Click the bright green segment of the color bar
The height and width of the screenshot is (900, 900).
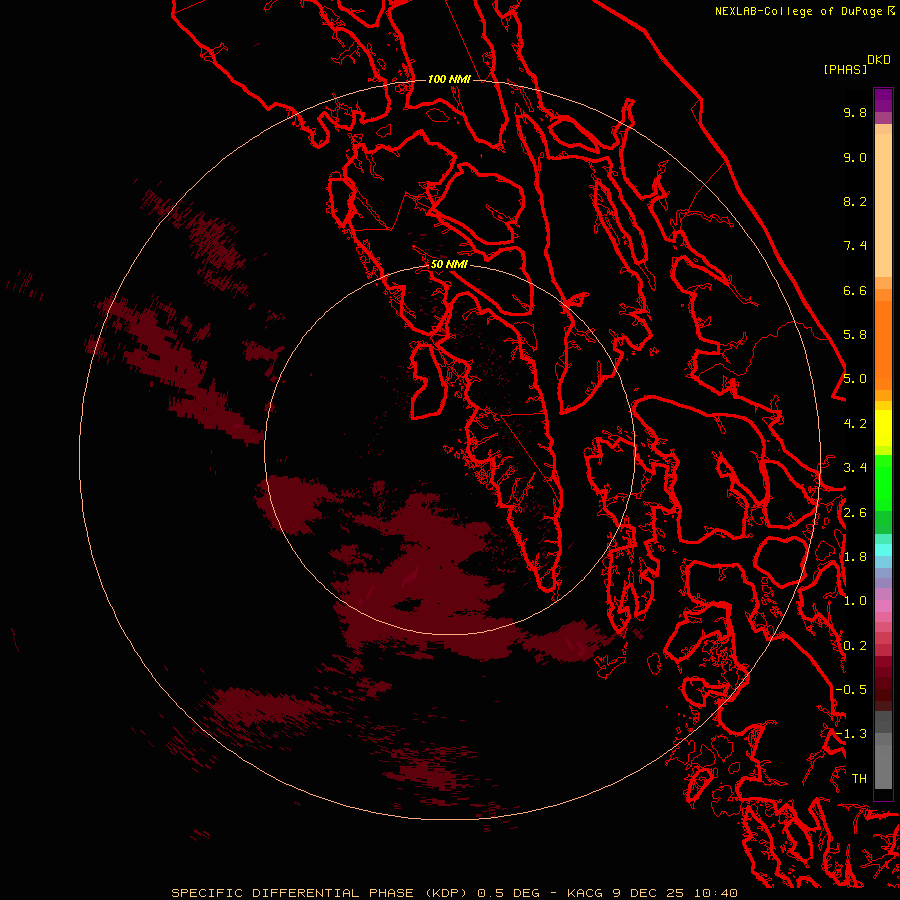(883, 482)
